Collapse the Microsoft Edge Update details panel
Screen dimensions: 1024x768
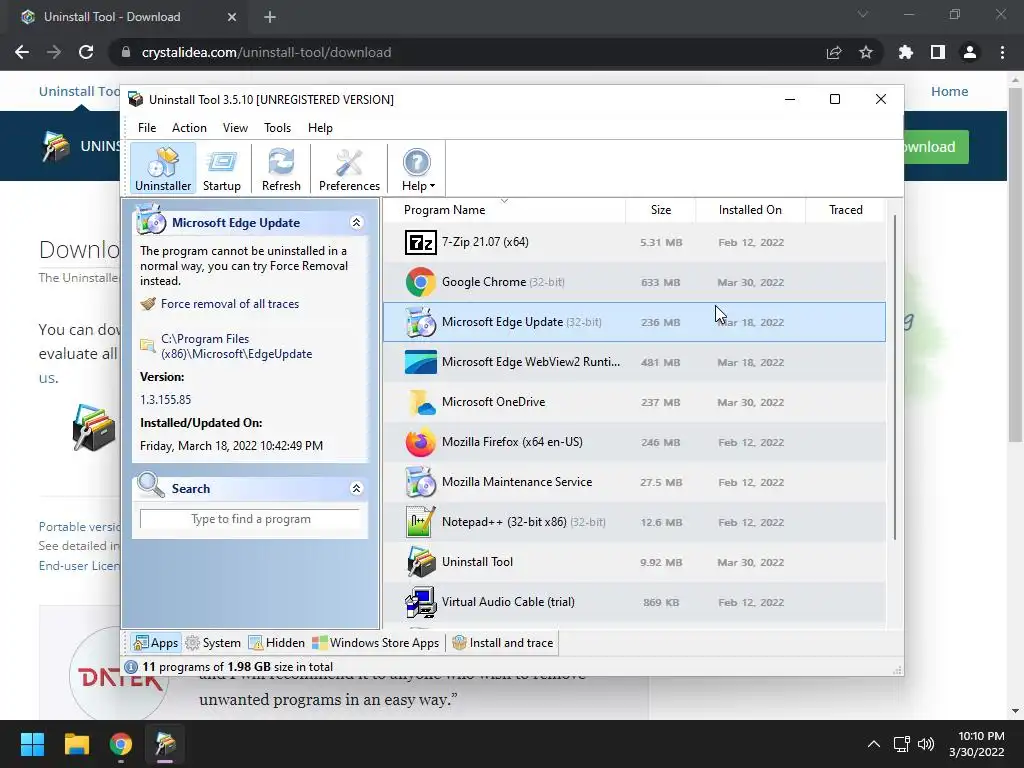357,223
